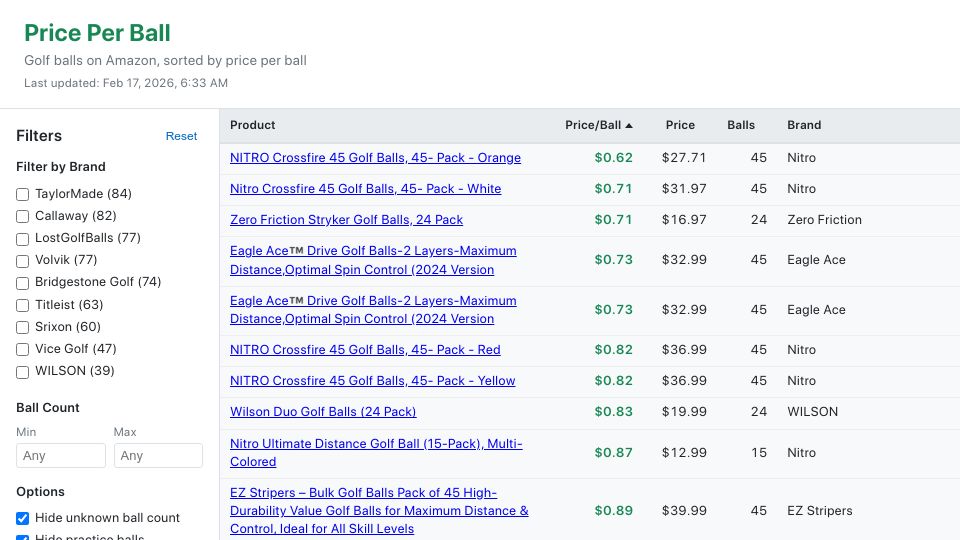Viewport: 960px width, 540px height.
Task: Click the 15 balls count cell
Action: coord(759,452)
